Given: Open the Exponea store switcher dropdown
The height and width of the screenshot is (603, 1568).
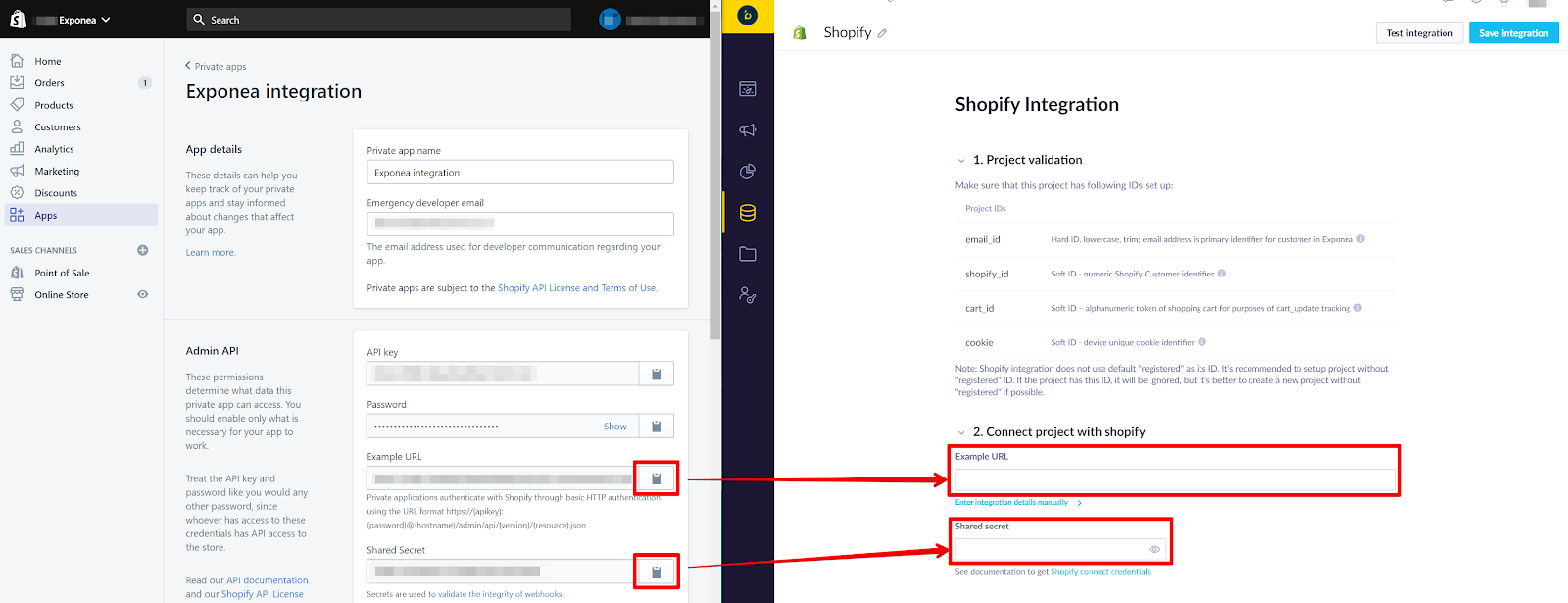Looking at the screenshot, I should [x=73, y=20].
